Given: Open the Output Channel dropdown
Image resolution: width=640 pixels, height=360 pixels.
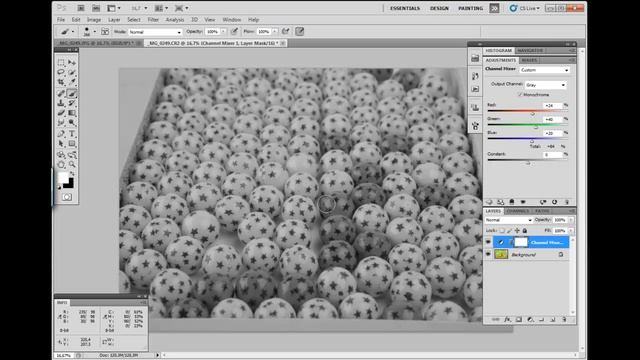Looking at the screenshot, I should pos(545,85).
